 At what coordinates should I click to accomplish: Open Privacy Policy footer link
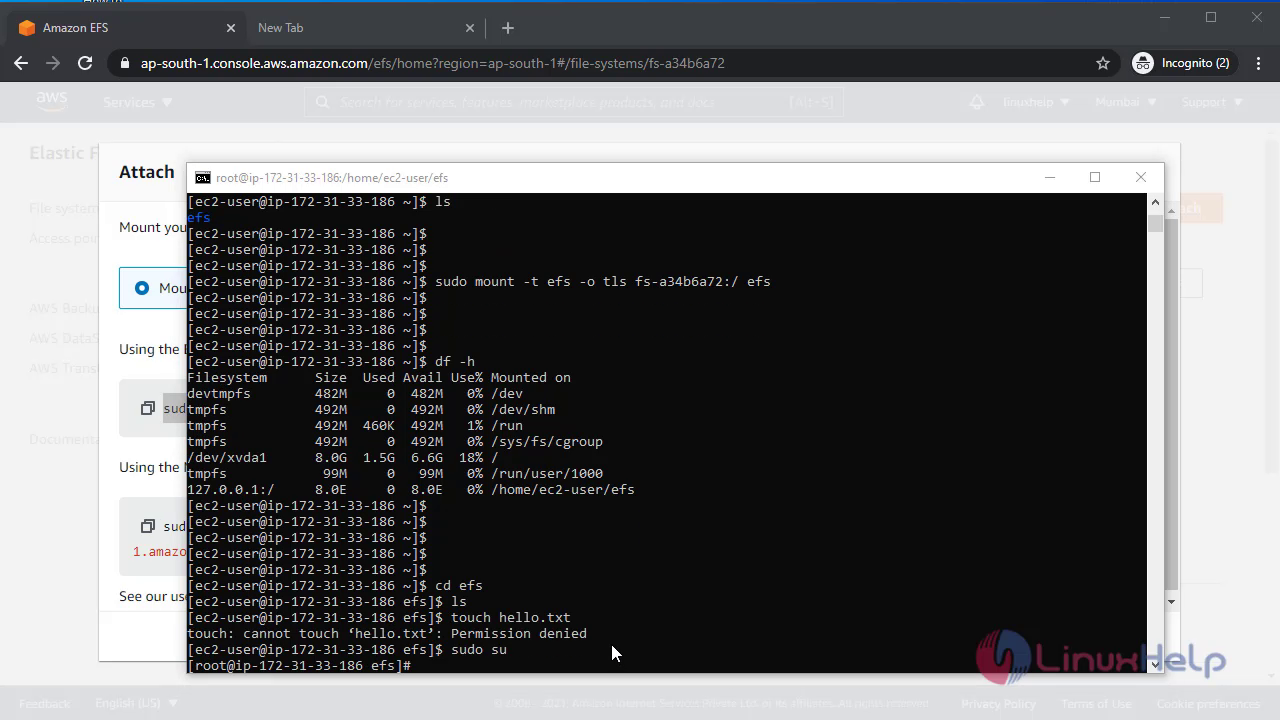pyautogui.click(x=998, y=704)
